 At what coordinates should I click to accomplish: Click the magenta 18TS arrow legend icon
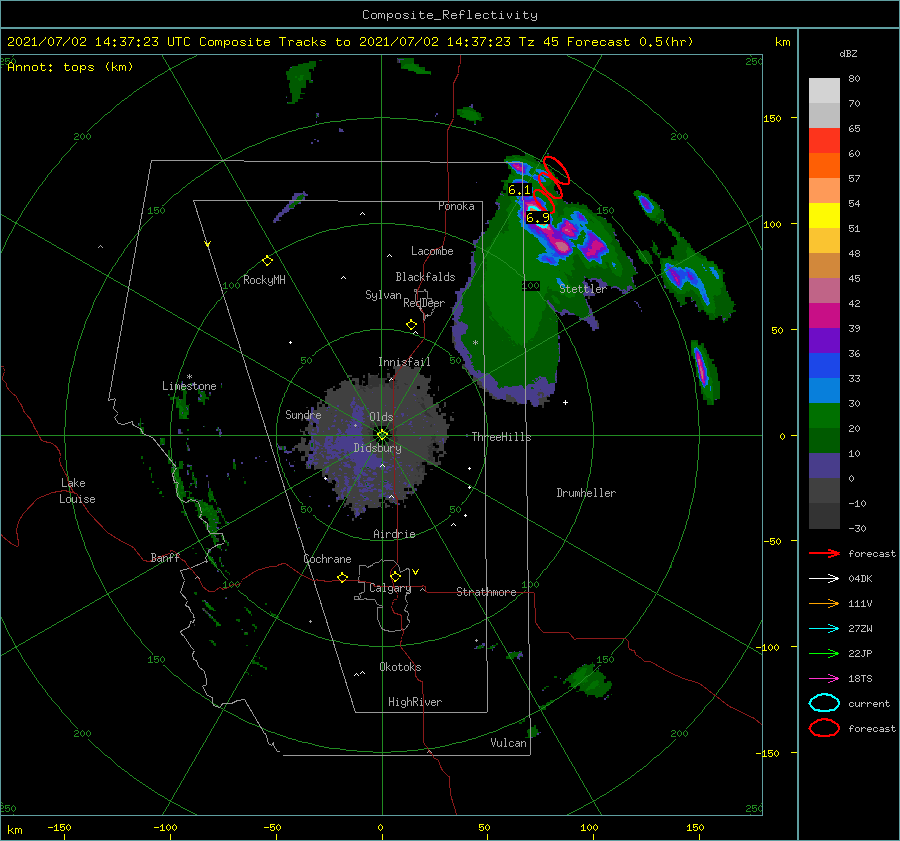tap(824, 679)
